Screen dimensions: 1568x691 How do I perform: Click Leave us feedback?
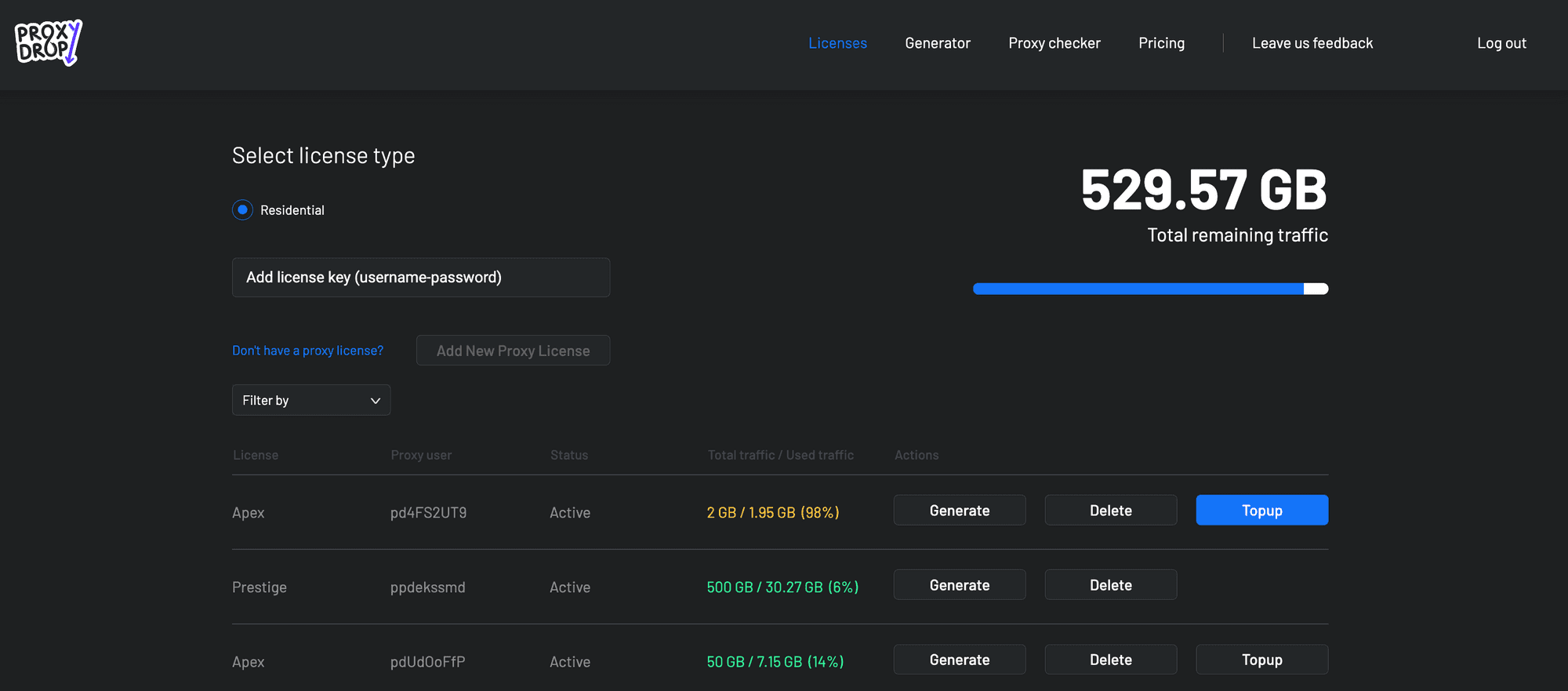point(1312,43)
